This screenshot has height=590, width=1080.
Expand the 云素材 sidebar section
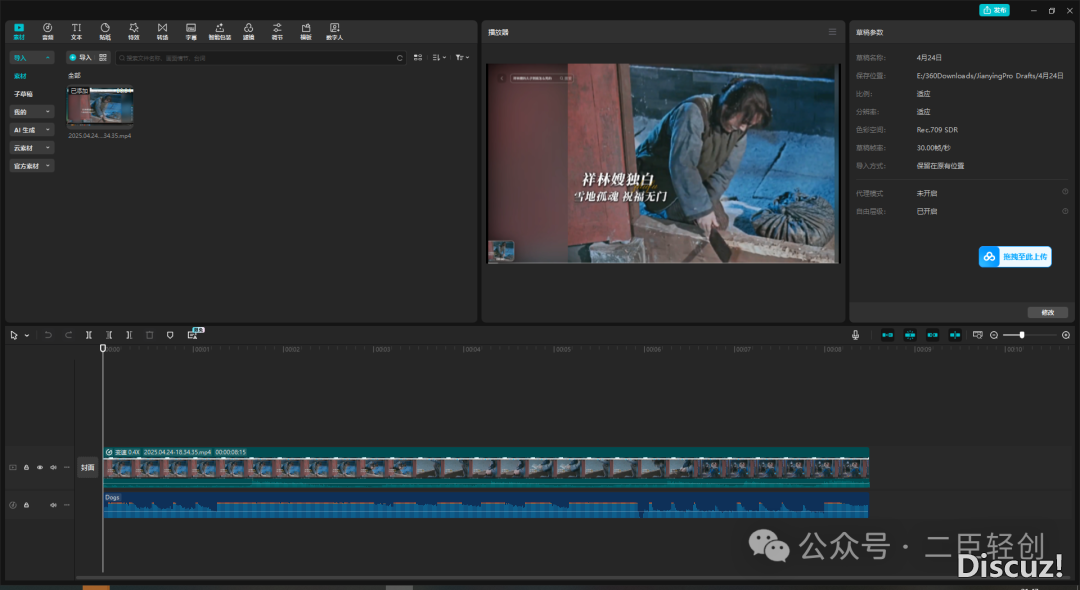point(32,147)
